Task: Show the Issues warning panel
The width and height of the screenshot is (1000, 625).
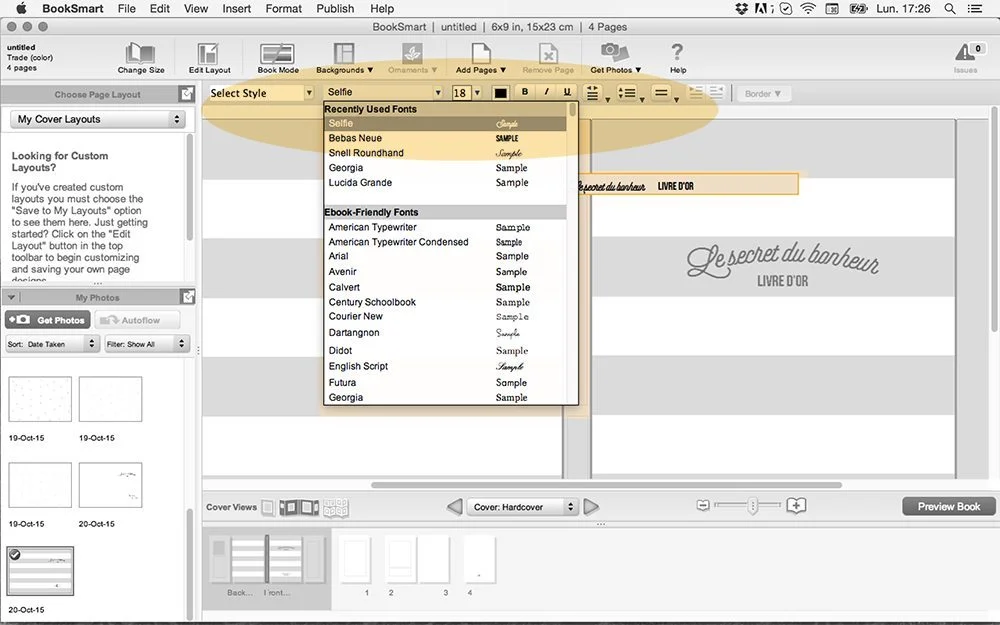Action: click(969, 58)
